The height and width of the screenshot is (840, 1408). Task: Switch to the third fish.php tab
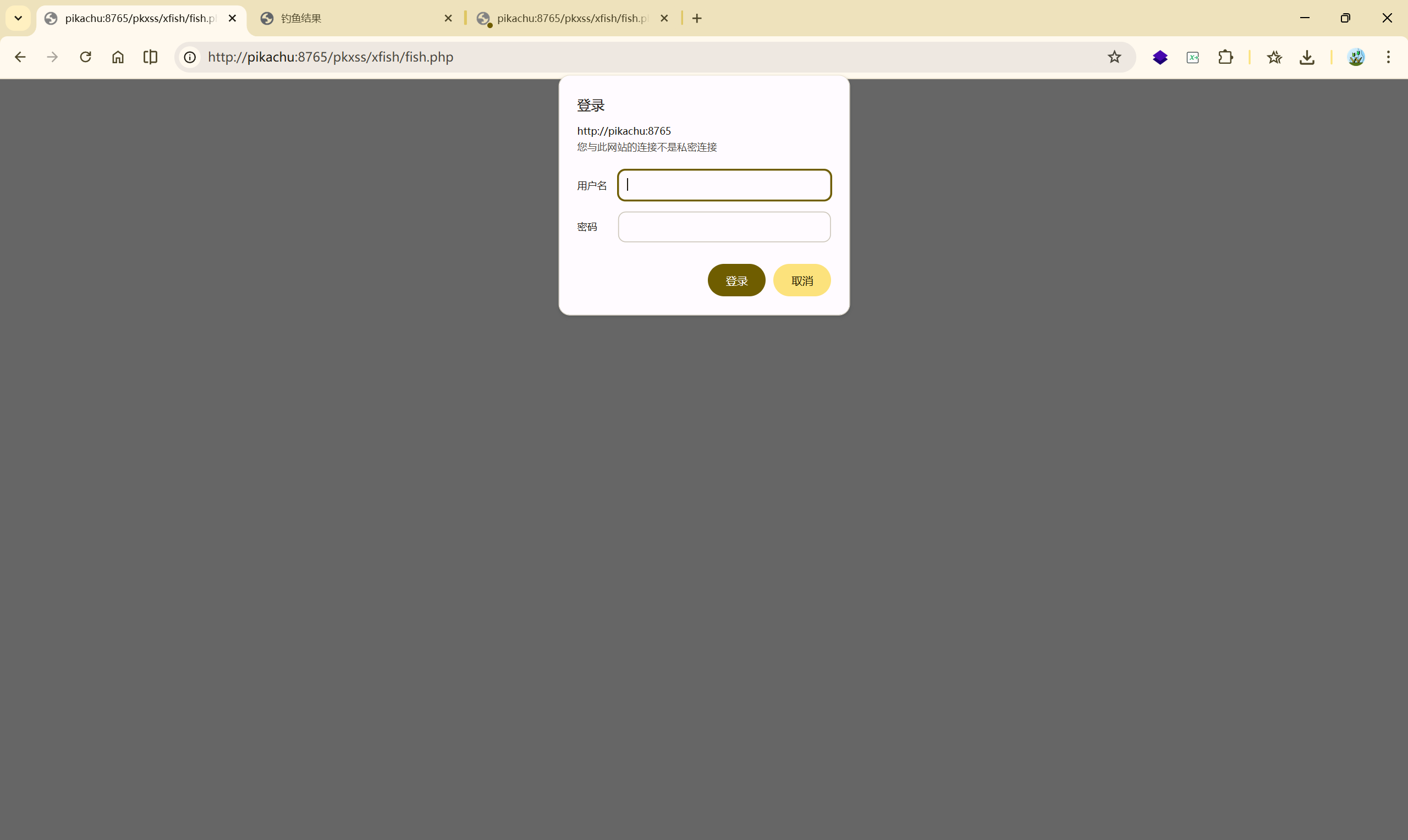[566, 18]
